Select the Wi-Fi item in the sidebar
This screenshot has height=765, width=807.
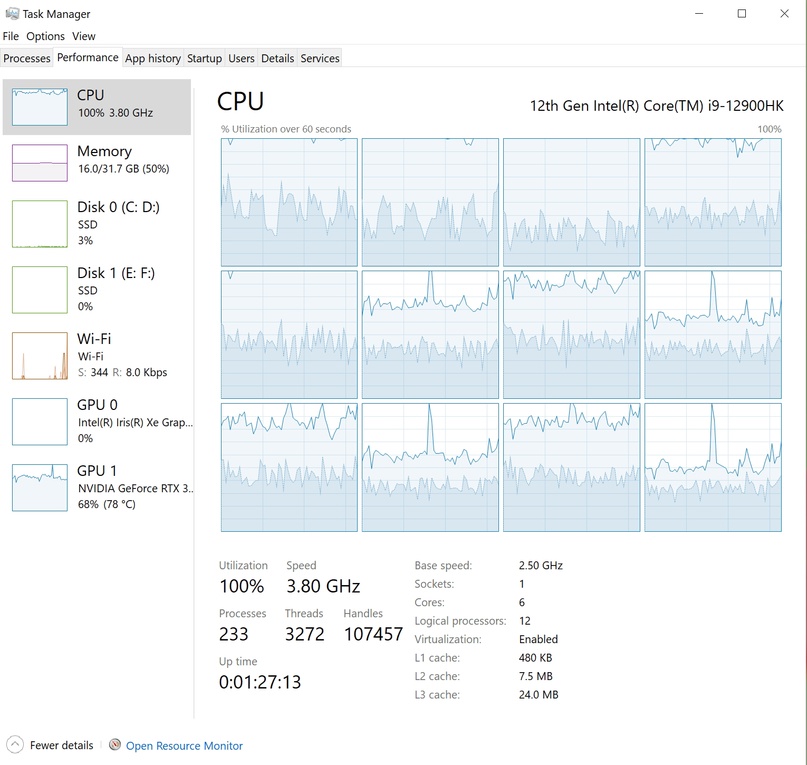click(x=97, y=356)
